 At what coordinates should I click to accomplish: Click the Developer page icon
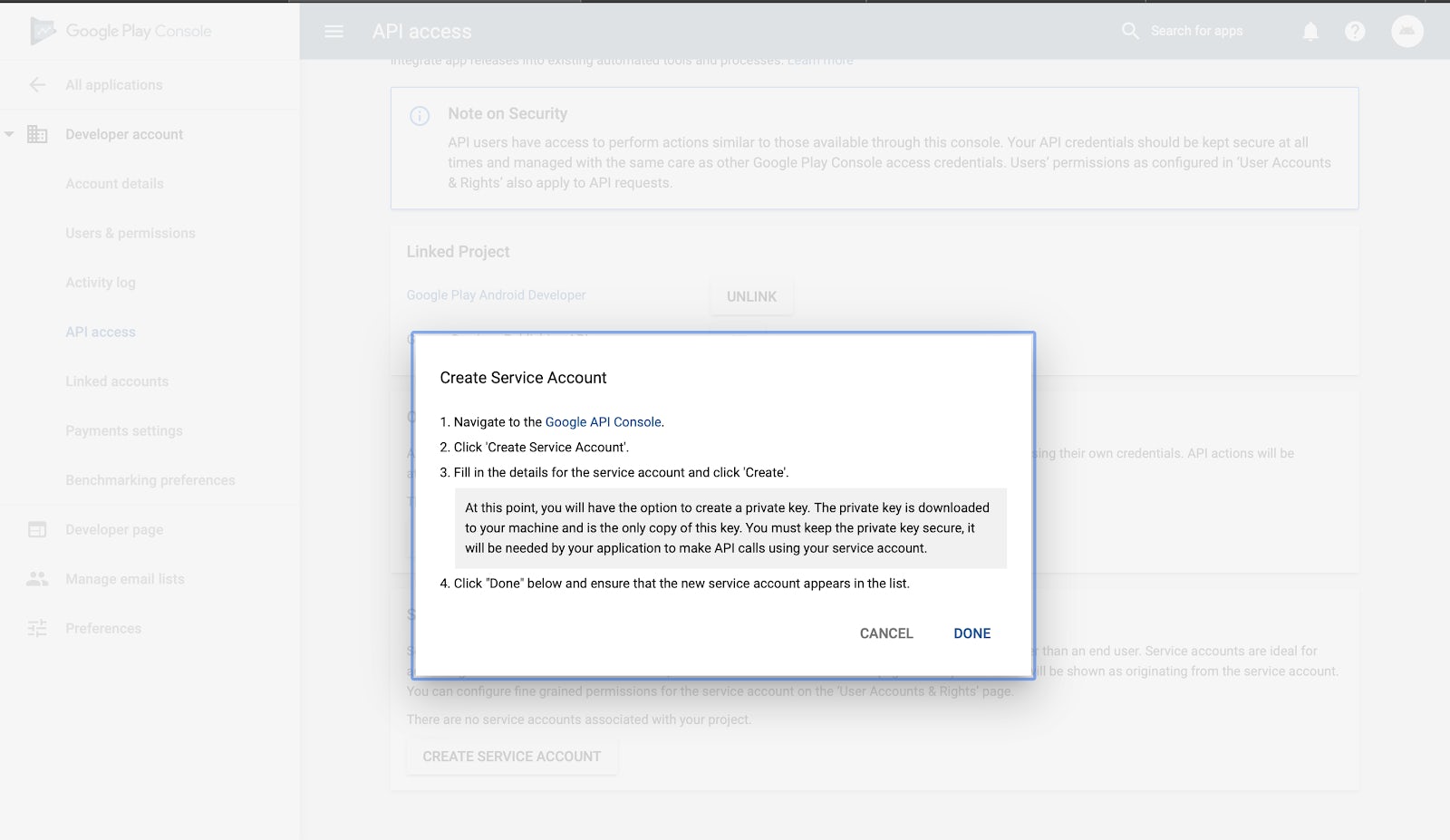37,530
